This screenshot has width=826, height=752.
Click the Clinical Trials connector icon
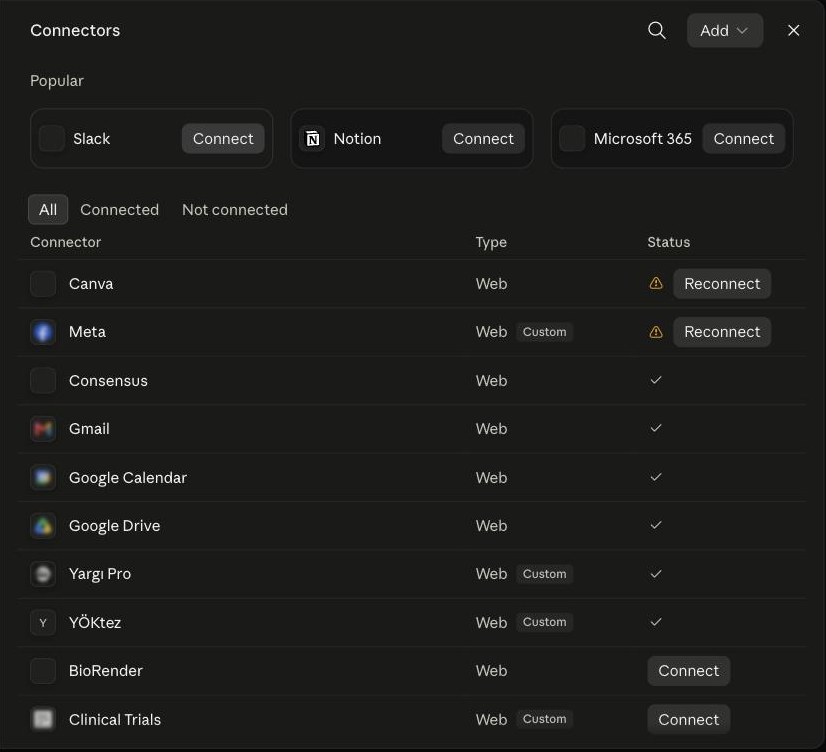43,719
